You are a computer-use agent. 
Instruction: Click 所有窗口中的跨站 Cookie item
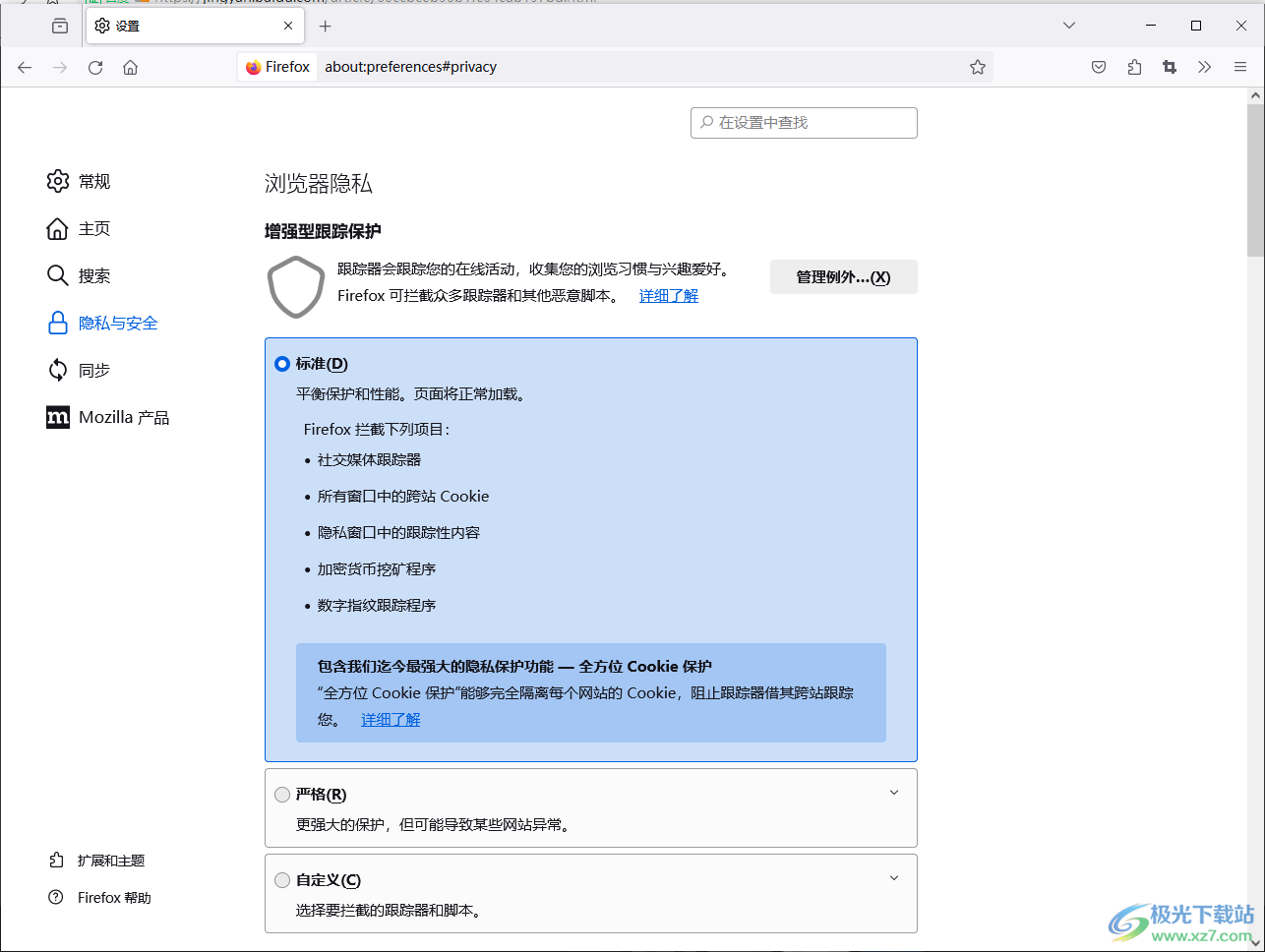click(x=403, y=496)
